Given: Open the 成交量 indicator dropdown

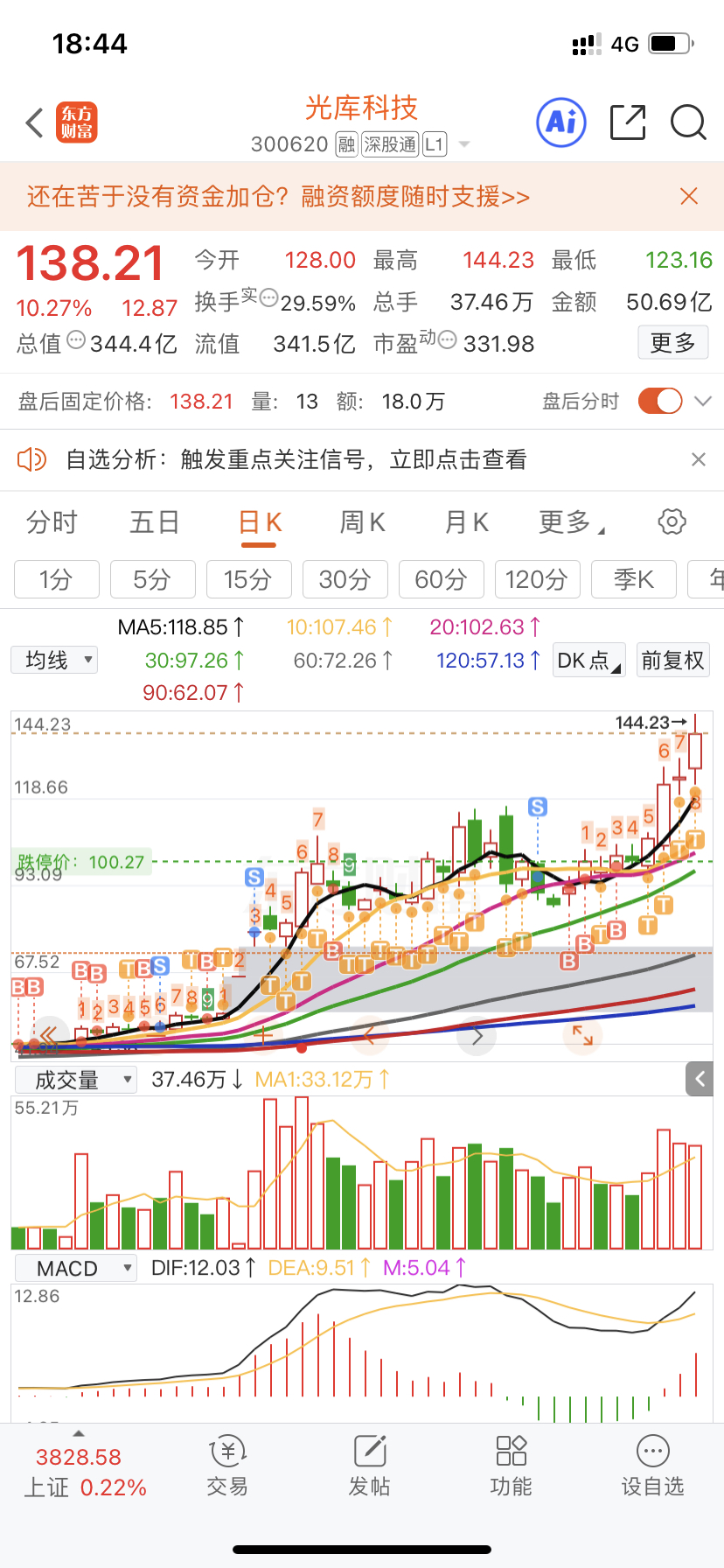Looking at the screenshot, I should coord(76,1080).
